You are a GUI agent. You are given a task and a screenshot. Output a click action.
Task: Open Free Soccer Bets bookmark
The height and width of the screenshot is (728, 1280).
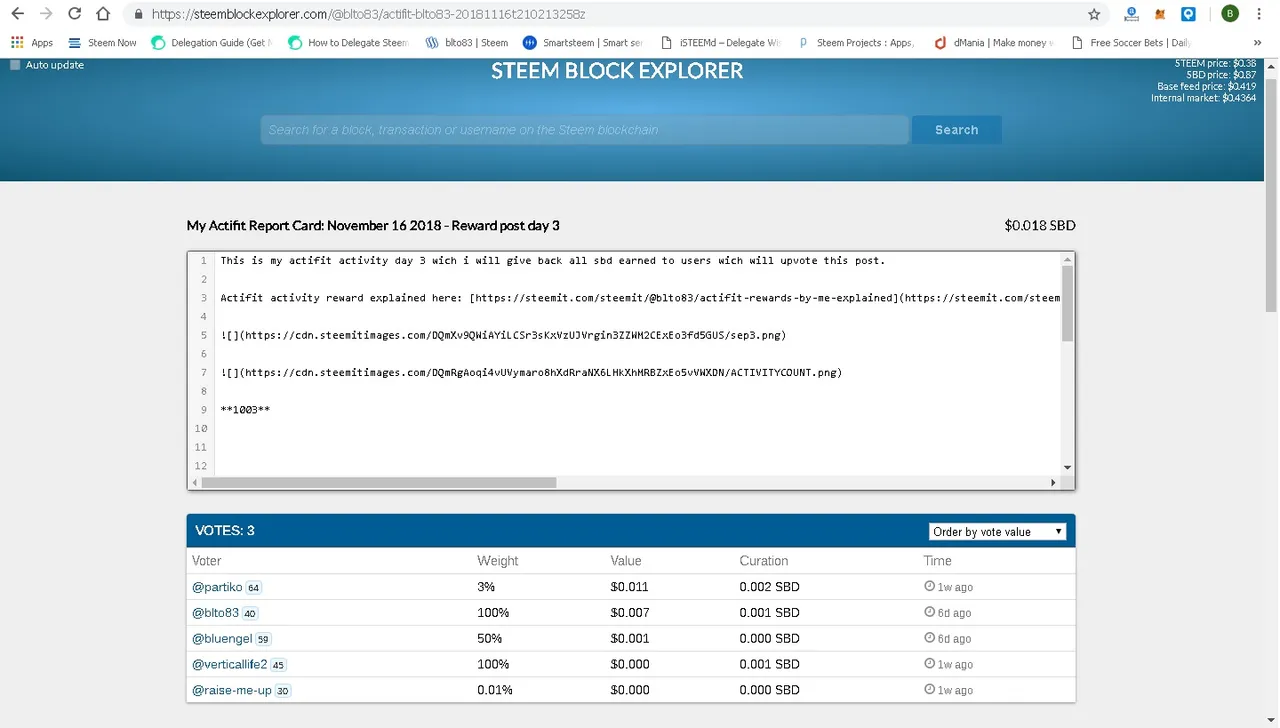coord(1131,43)
